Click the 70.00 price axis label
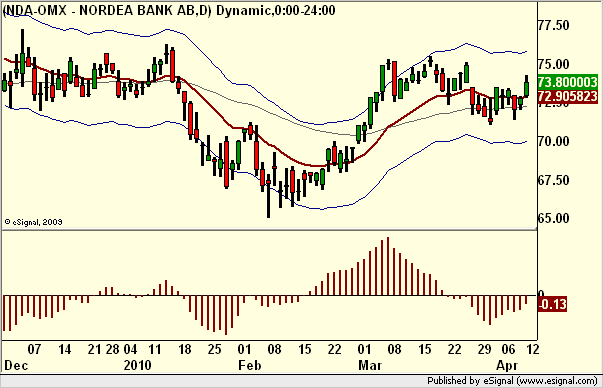Viewport: 603px width, 388px height. tap(553, 141)
